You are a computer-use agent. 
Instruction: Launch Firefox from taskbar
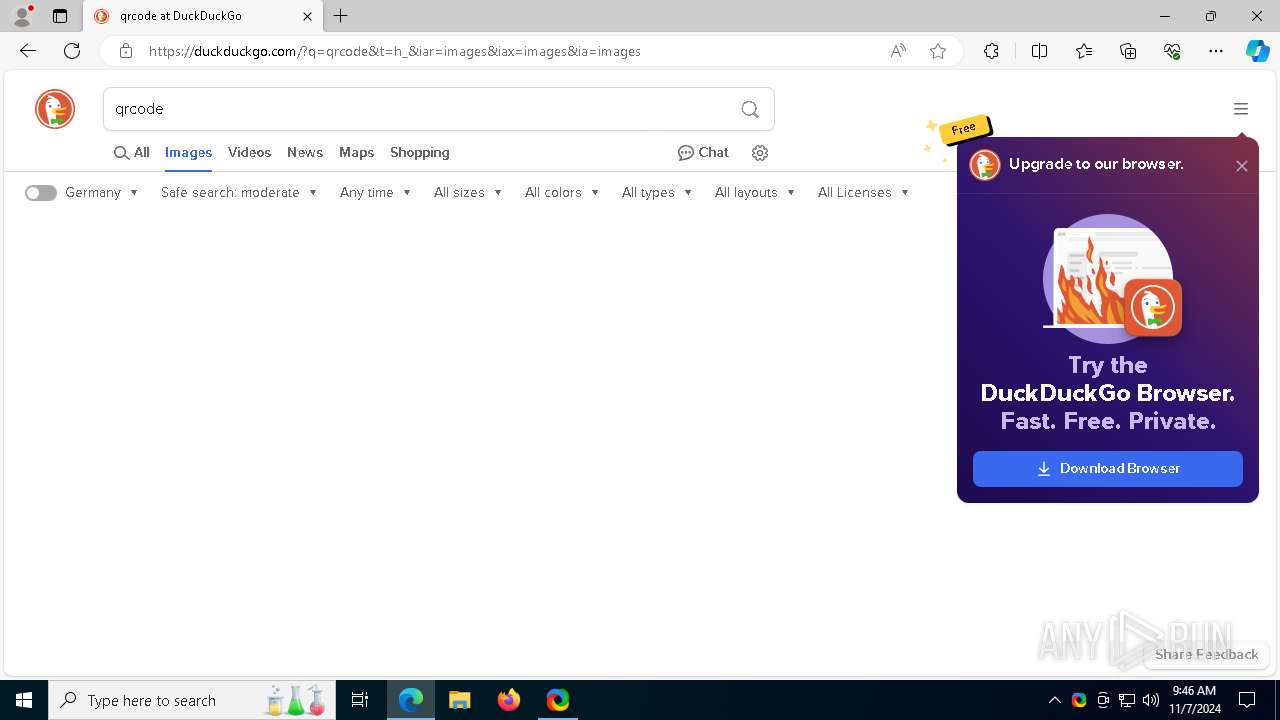(509, 700)
